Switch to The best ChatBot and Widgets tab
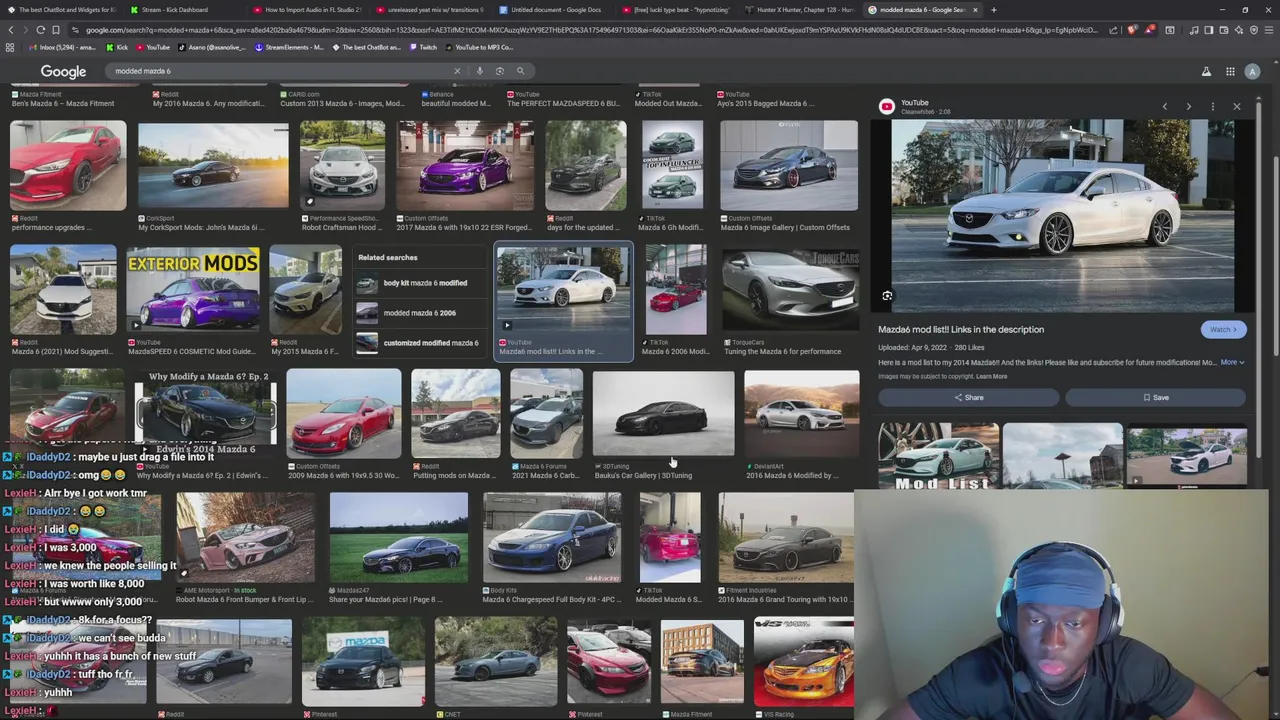Image resolution: width=1280 pixels, height=720 pixels. [x=60, y=10]
